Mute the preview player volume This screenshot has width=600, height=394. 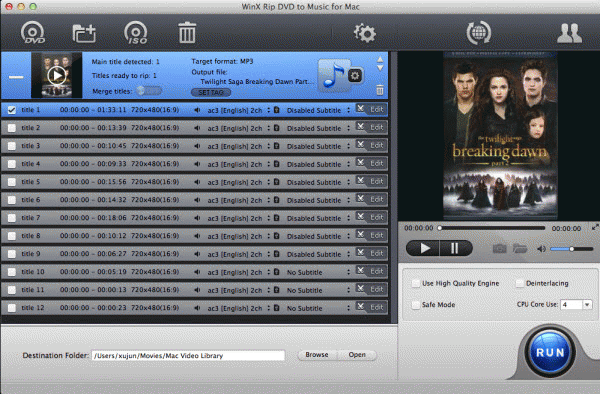click(541, 249)
